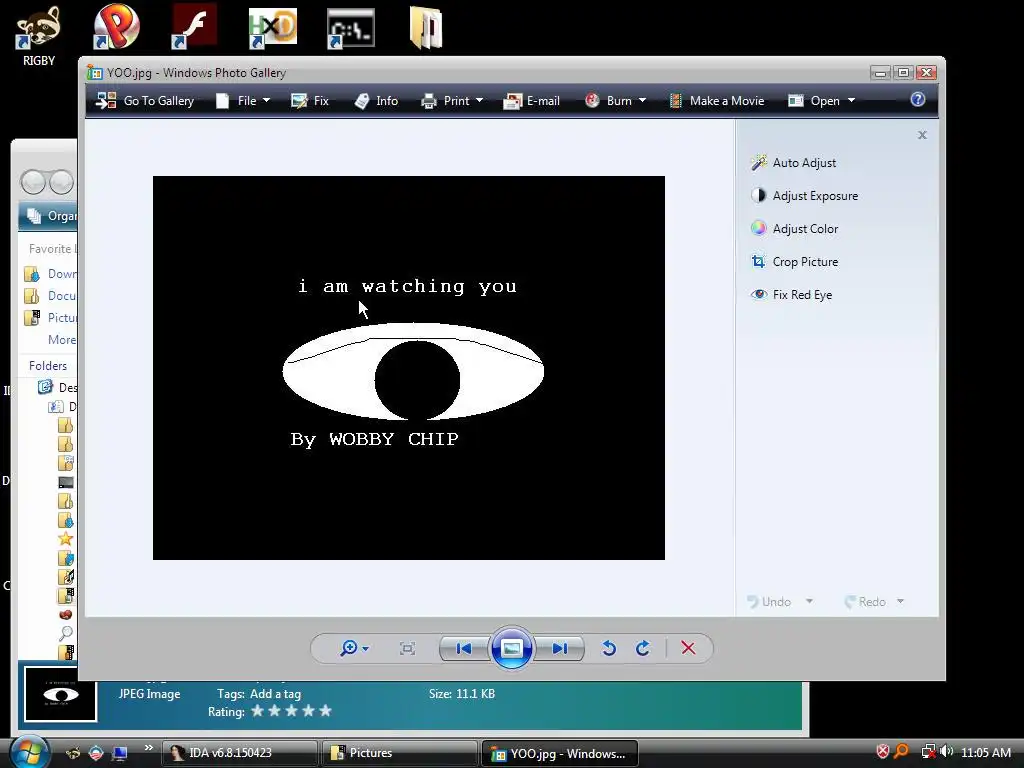Open the Undo dropdown arrow
The height and width of the screenshot is (768, 1024).
[x=809, y=601]
